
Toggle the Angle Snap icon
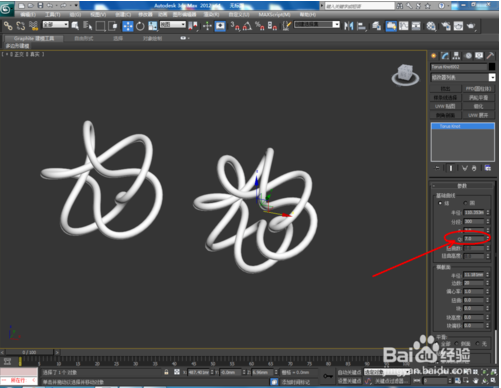[247, 26]
